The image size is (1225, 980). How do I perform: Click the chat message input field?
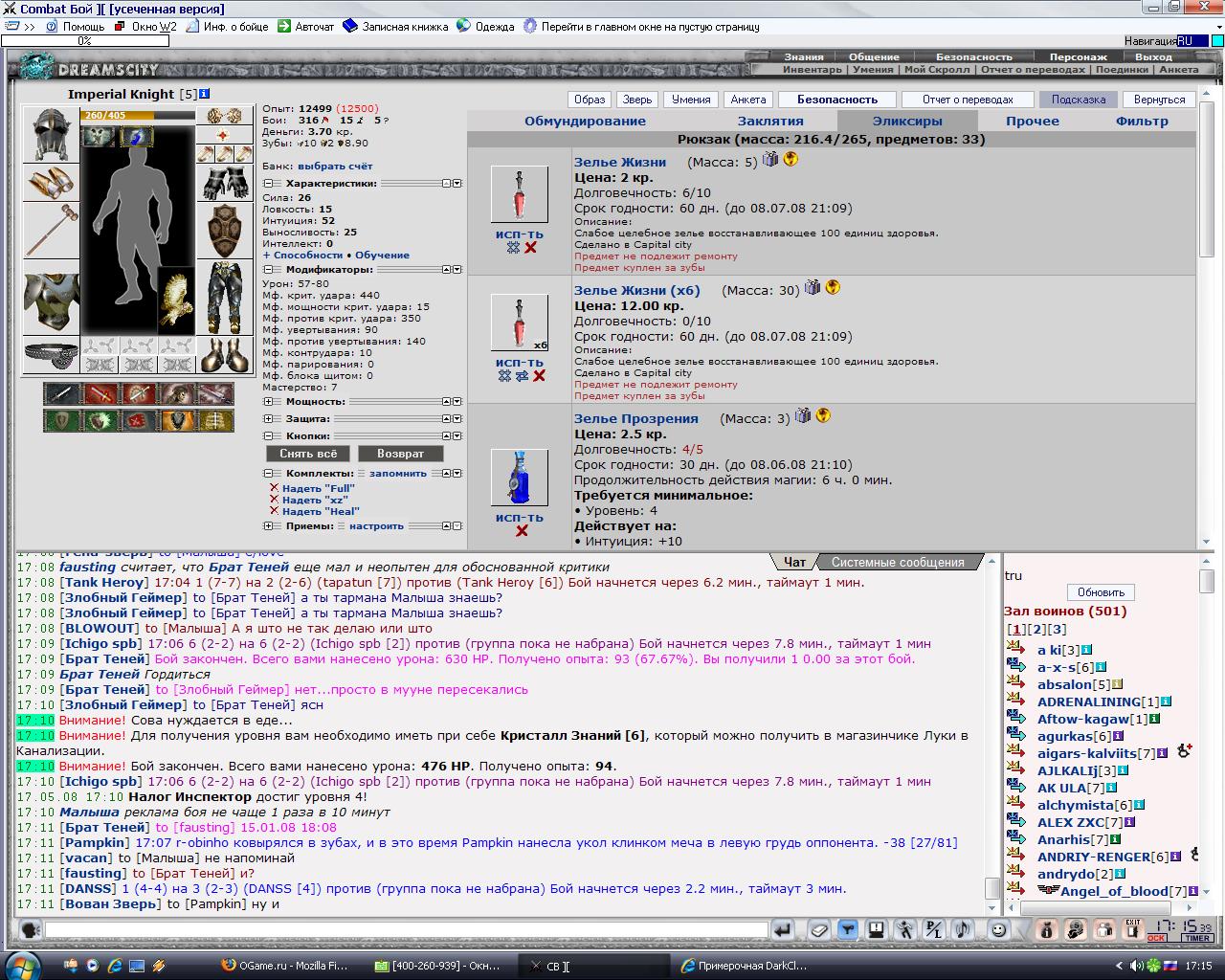[x=407, y=929]
